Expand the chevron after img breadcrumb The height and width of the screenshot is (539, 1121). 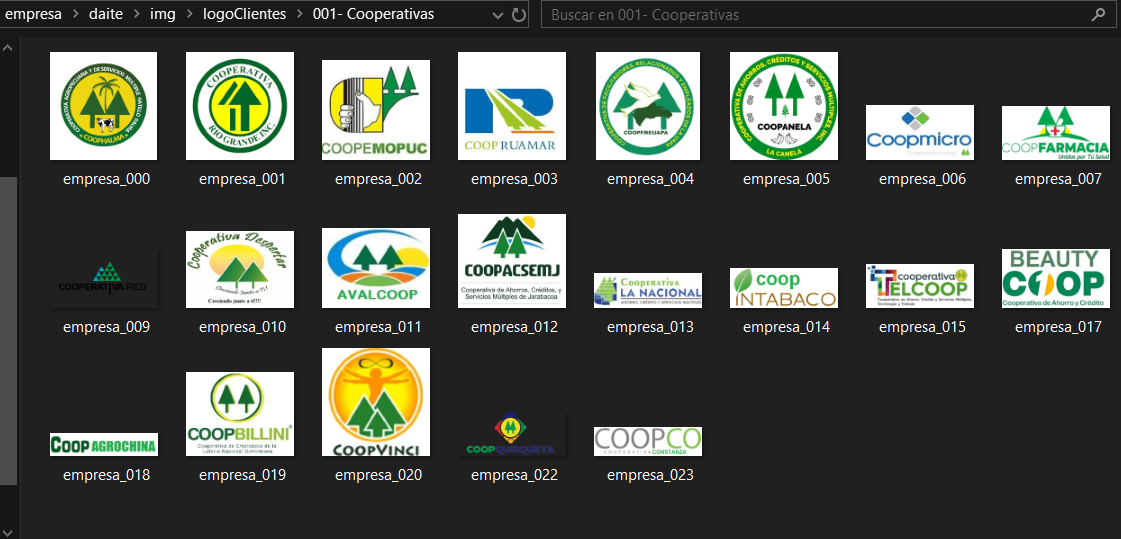click(189, 14)
